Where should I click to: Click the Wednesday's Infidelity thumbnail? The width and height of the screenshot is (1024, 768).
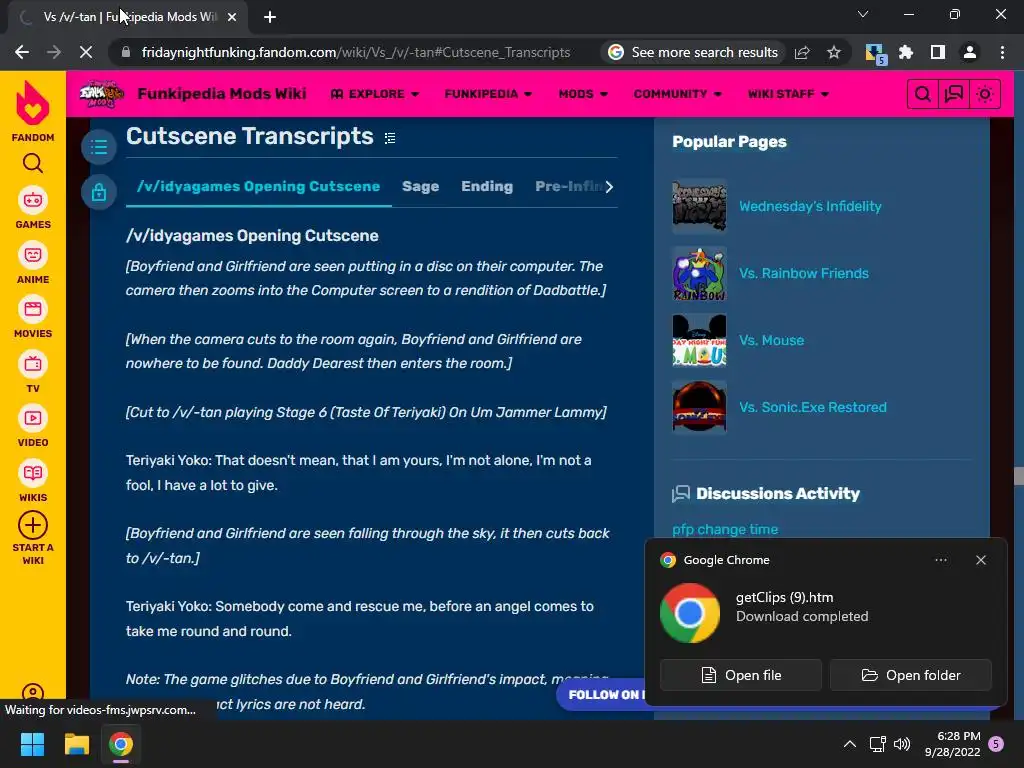click(x=699, y=206)
